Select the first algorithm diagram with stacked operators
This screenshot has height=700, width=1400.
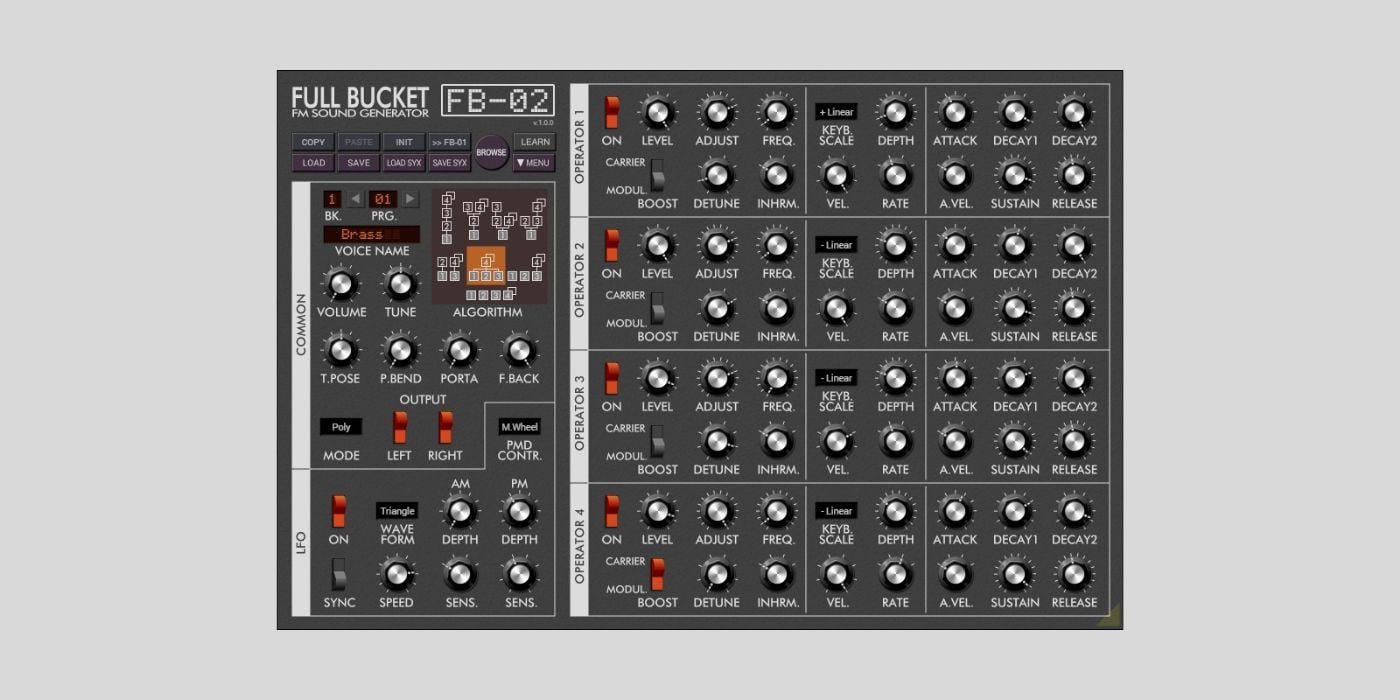(447, 218)
